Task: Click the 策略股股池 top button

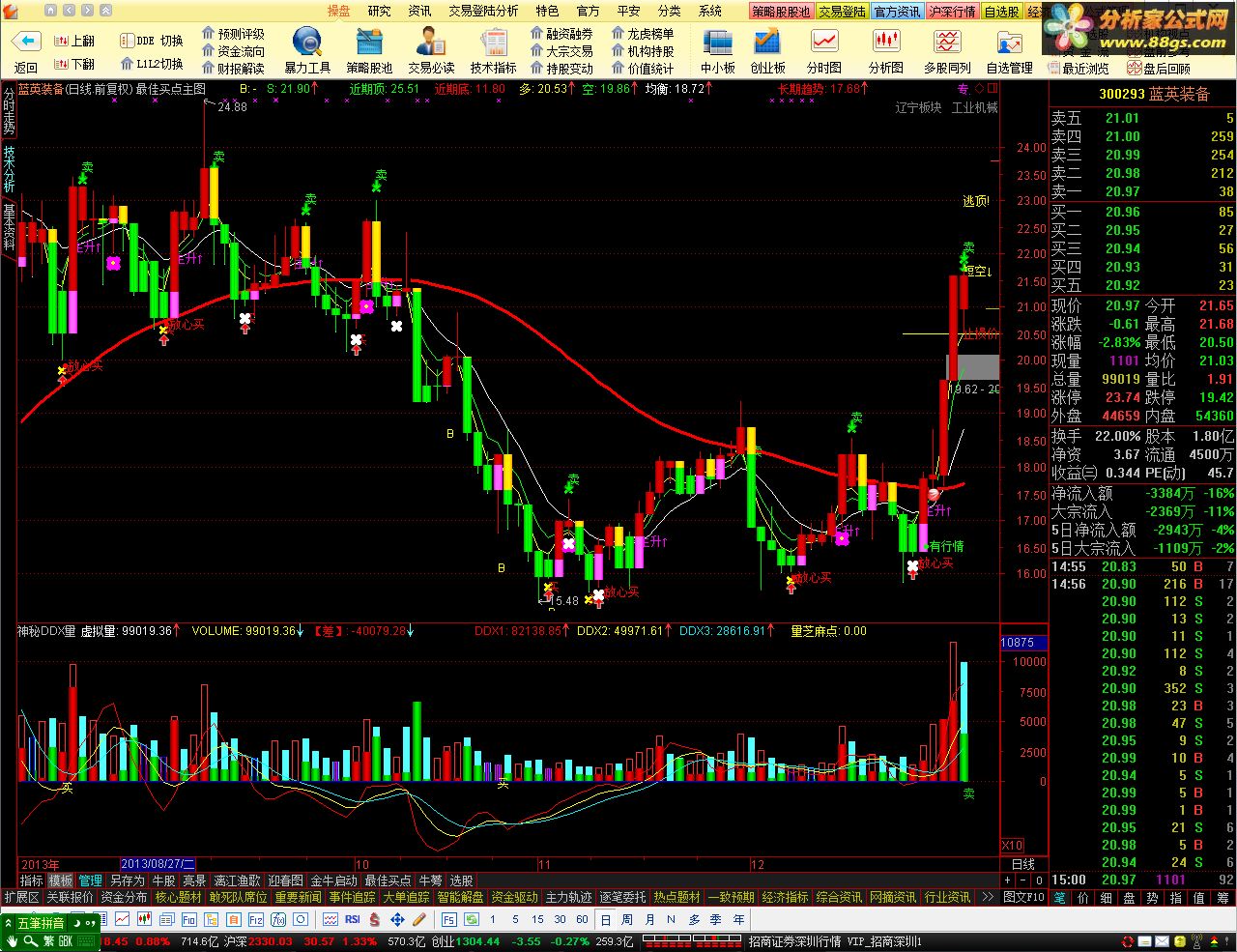Action: (x=781, y=12)
